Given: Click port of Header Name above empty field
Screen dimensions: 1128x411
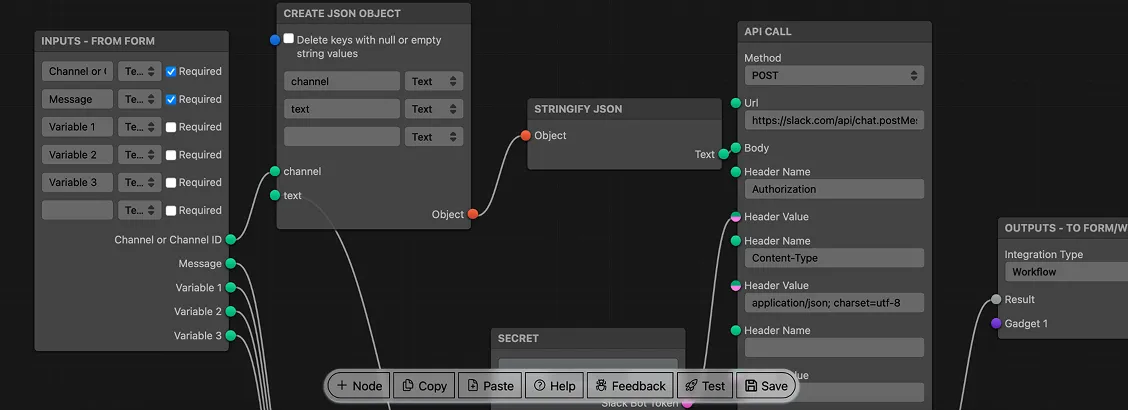Looking at the screenshot, I should (735, 330).
